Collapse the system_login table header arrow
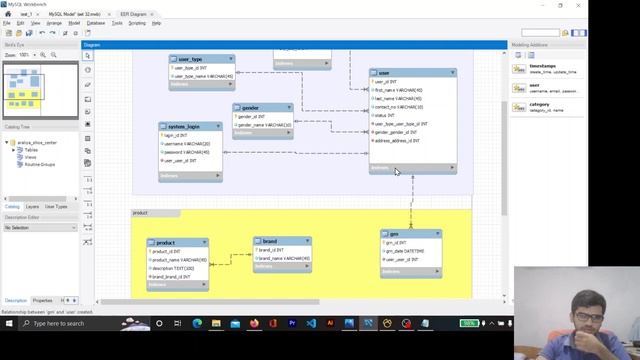Viewport: 640px width, 360px height. (x=218, y=127)
